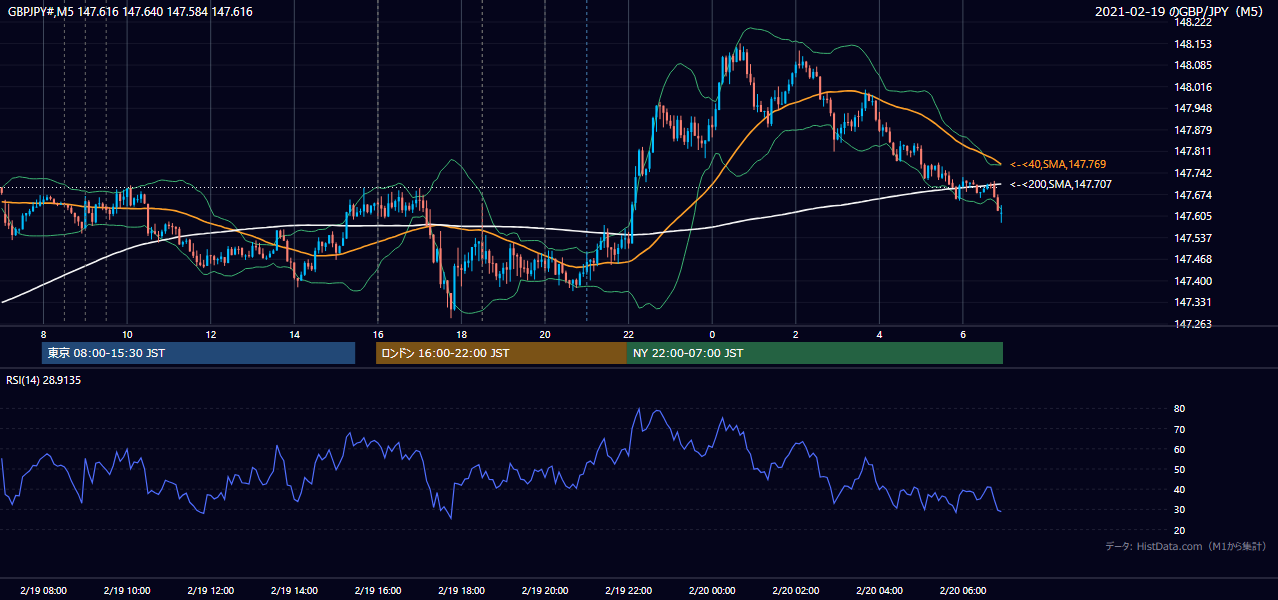Click hour tick 10 below price chart
Viewport: 1278px width, 600px height.
coord(127,334)
